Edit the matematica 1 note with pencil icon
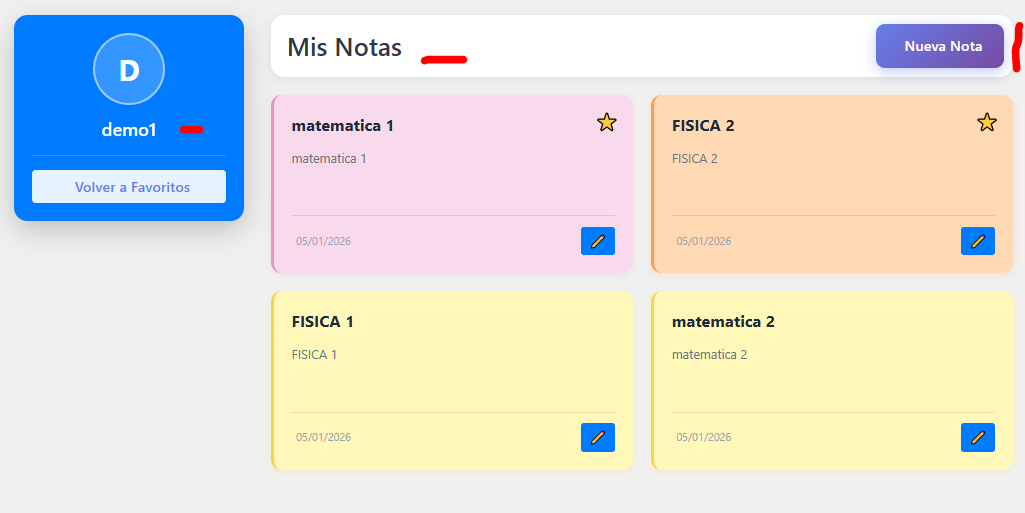The image size is (1025, 513). 598,241
